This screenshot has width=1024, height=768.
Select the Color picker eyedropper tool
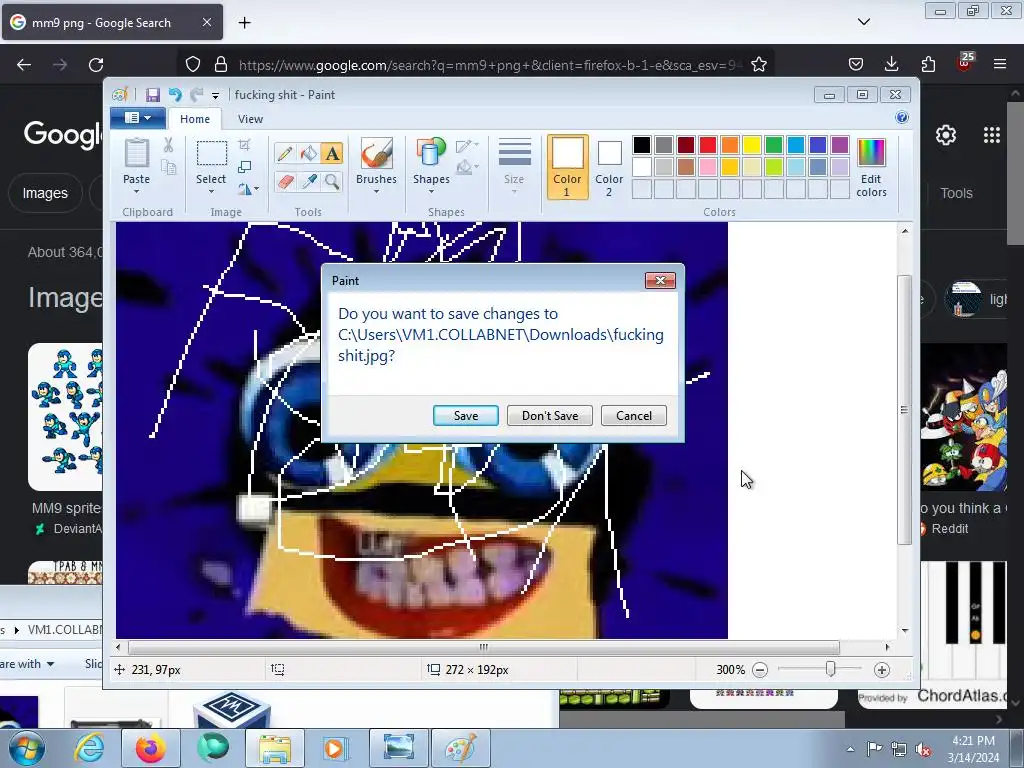[x=308, y=181]
